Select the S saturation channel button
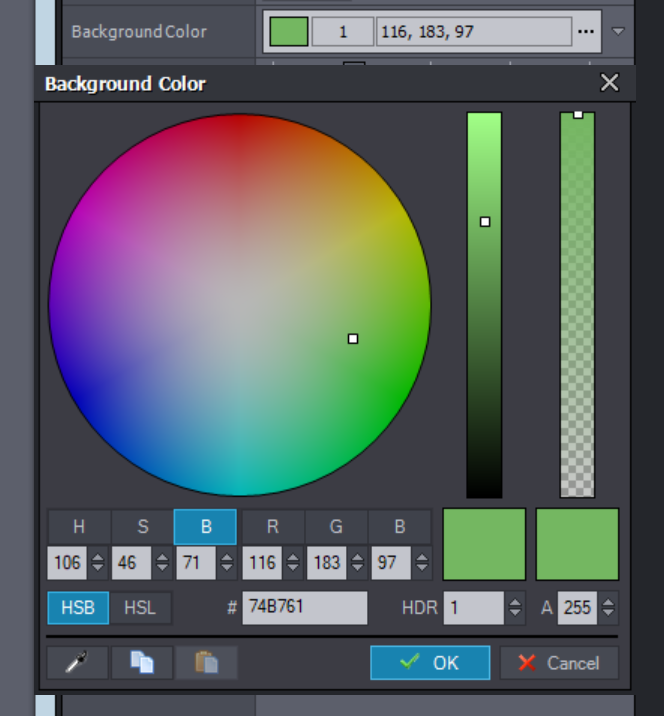 tap(142, 527)
